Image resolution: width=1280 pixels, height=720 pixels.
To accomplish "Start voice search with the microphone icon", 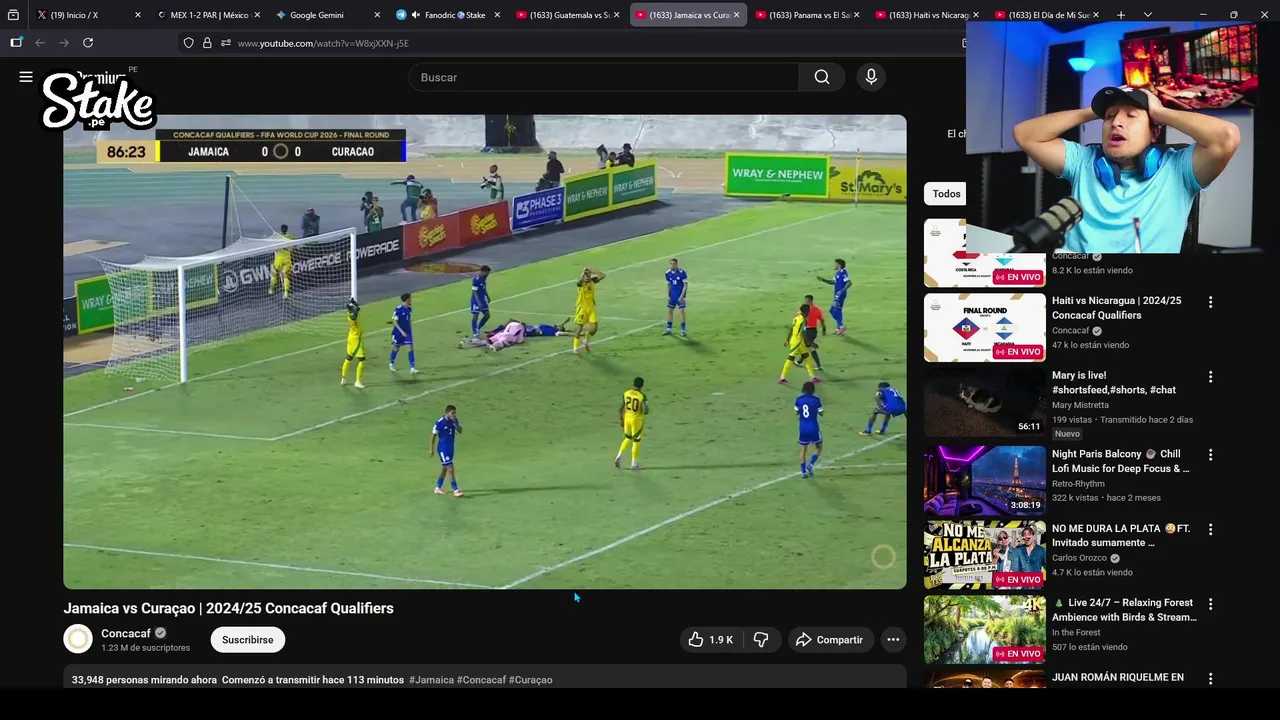I will [x=871, y=77].
